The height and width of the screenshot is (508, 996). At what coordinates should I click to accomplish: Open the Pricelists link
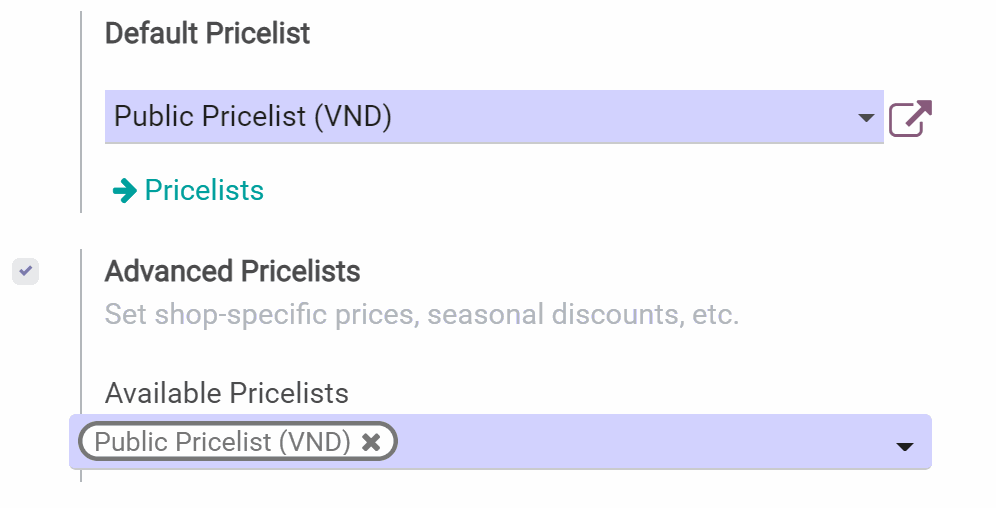click(x=204, y=190)
